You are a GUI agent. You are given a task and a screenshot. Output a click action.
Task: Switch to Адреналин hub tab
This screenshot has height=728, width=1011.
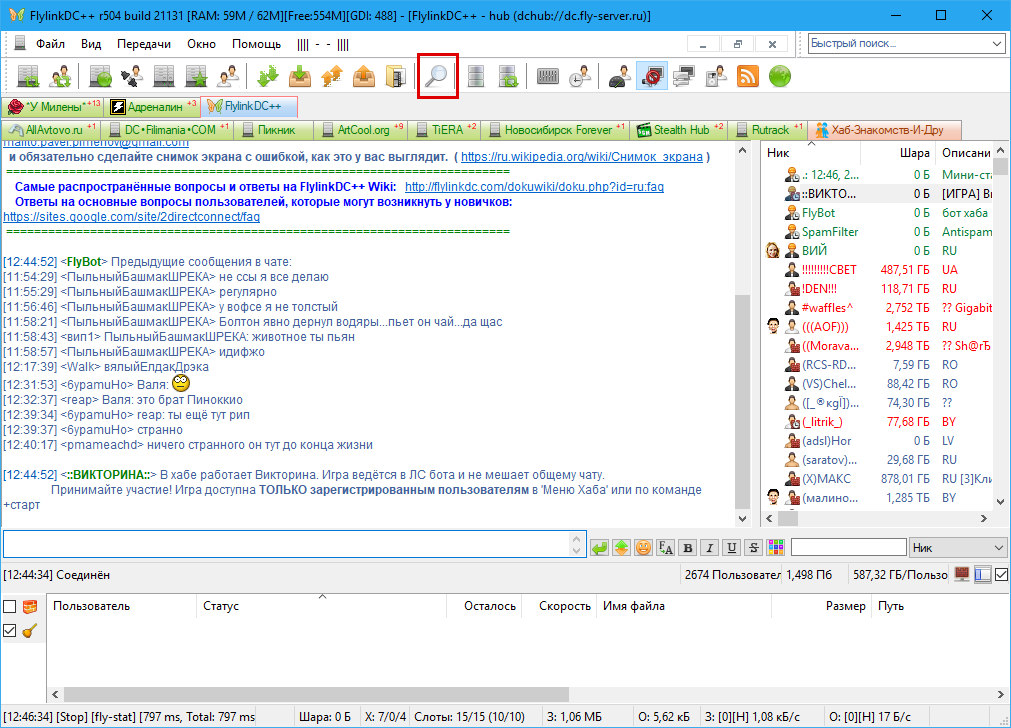tap(153, 106)
